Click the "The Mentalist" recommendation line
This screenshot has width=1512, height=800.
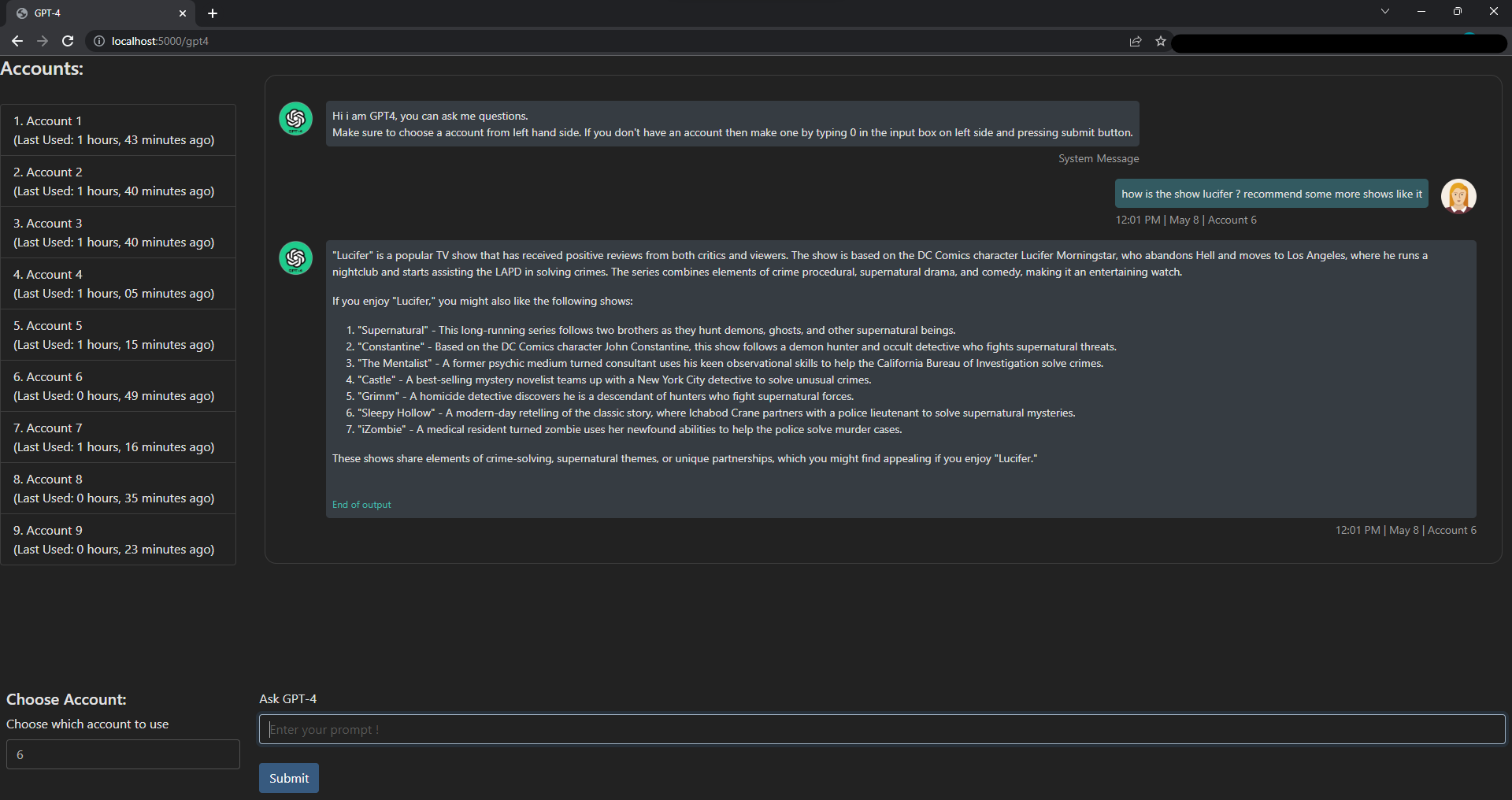pos(724,363)
